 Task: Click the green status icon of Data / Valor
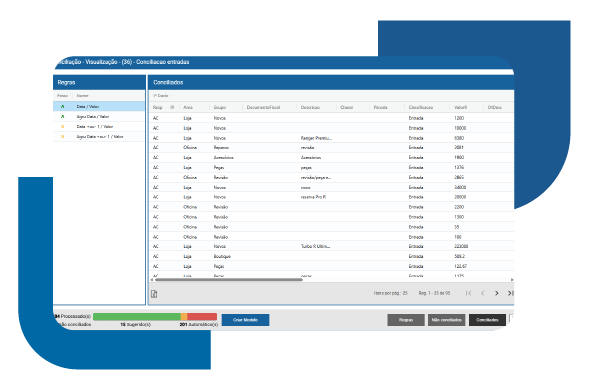[63, 107]
